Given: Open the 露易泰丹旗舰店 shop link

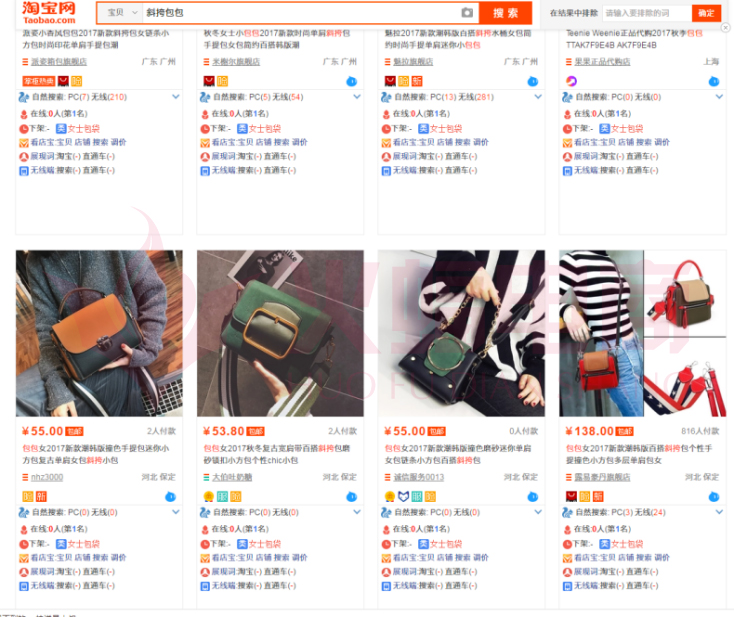Looking at the screenshot, I should click(602, 477).
